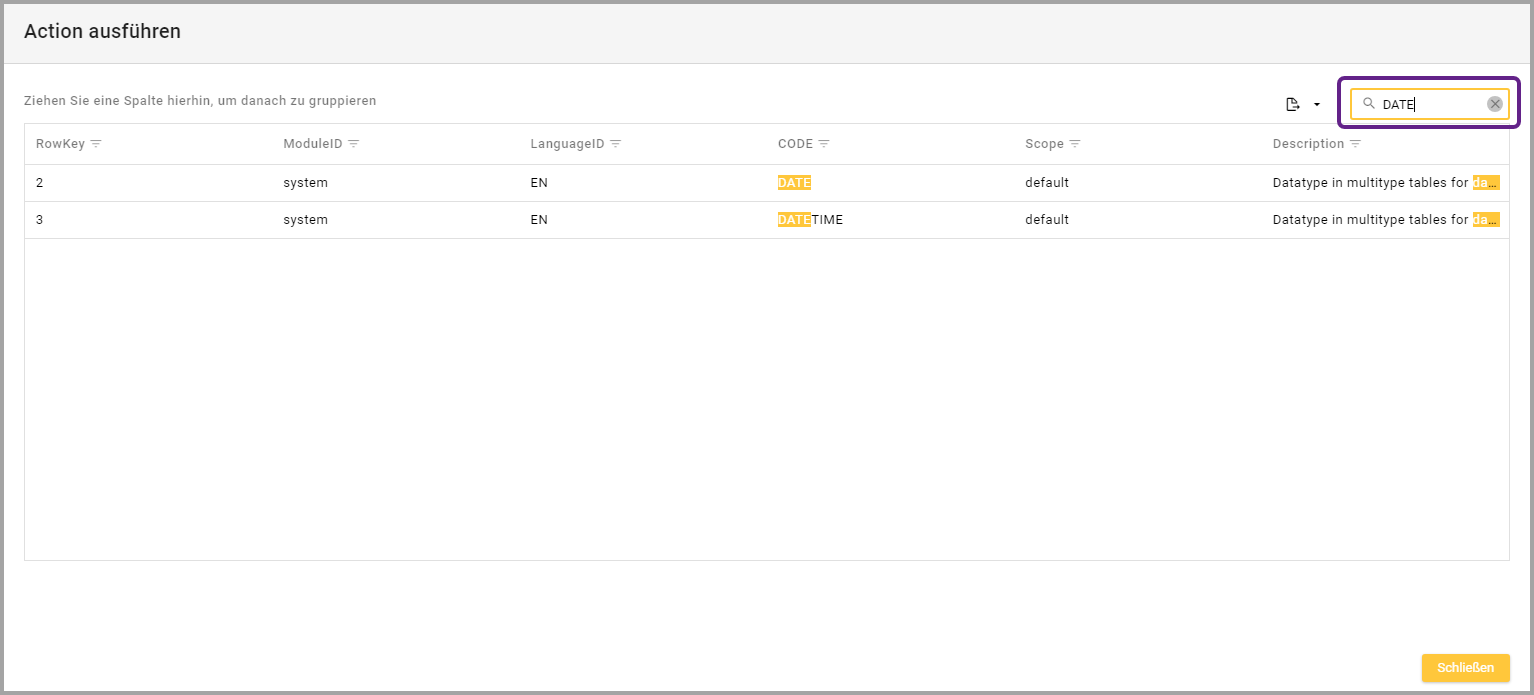The height and width of the screenshot is (695, 1534).
Task: Sort by the CODE column header
Action: point(795,144)
